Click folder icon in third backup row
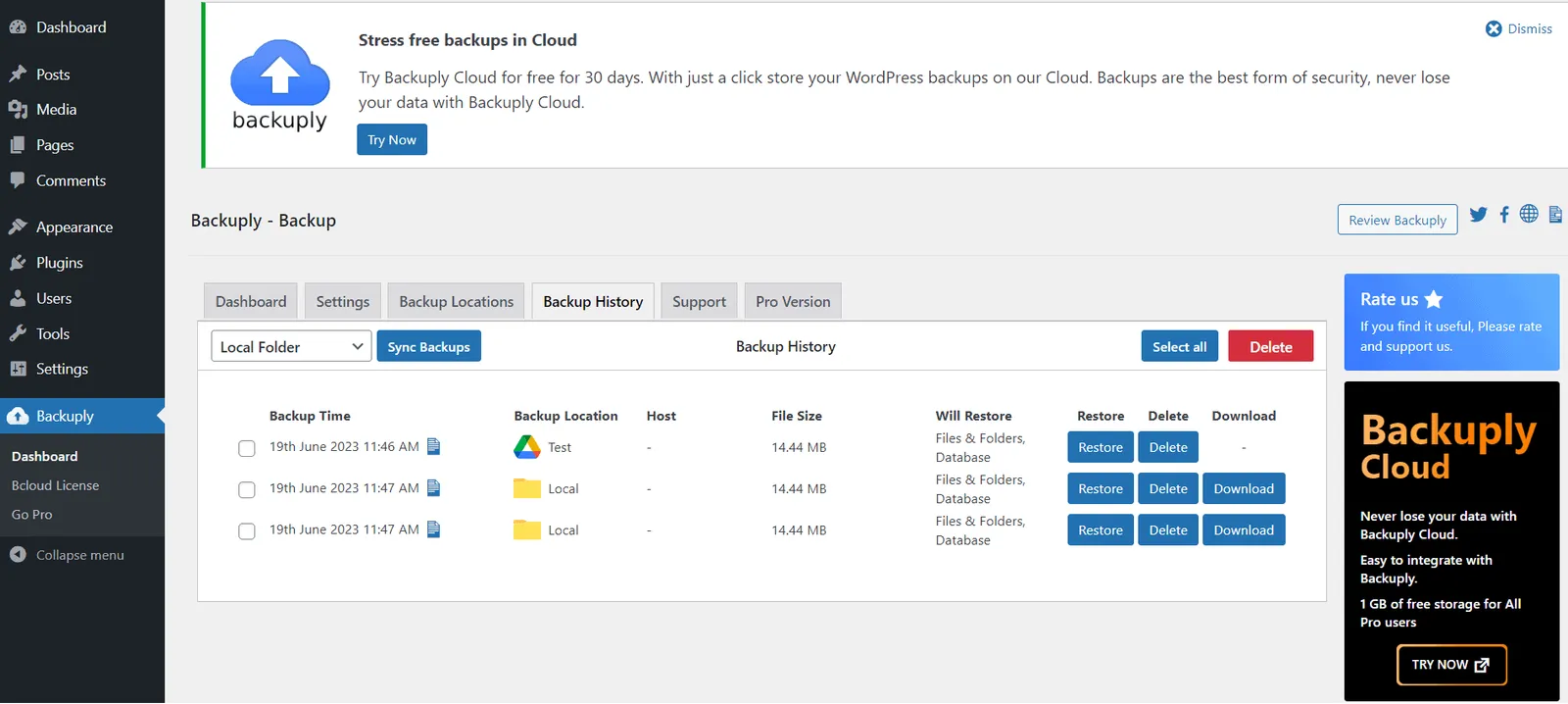The image size is (1568, 704). [527, 529]
